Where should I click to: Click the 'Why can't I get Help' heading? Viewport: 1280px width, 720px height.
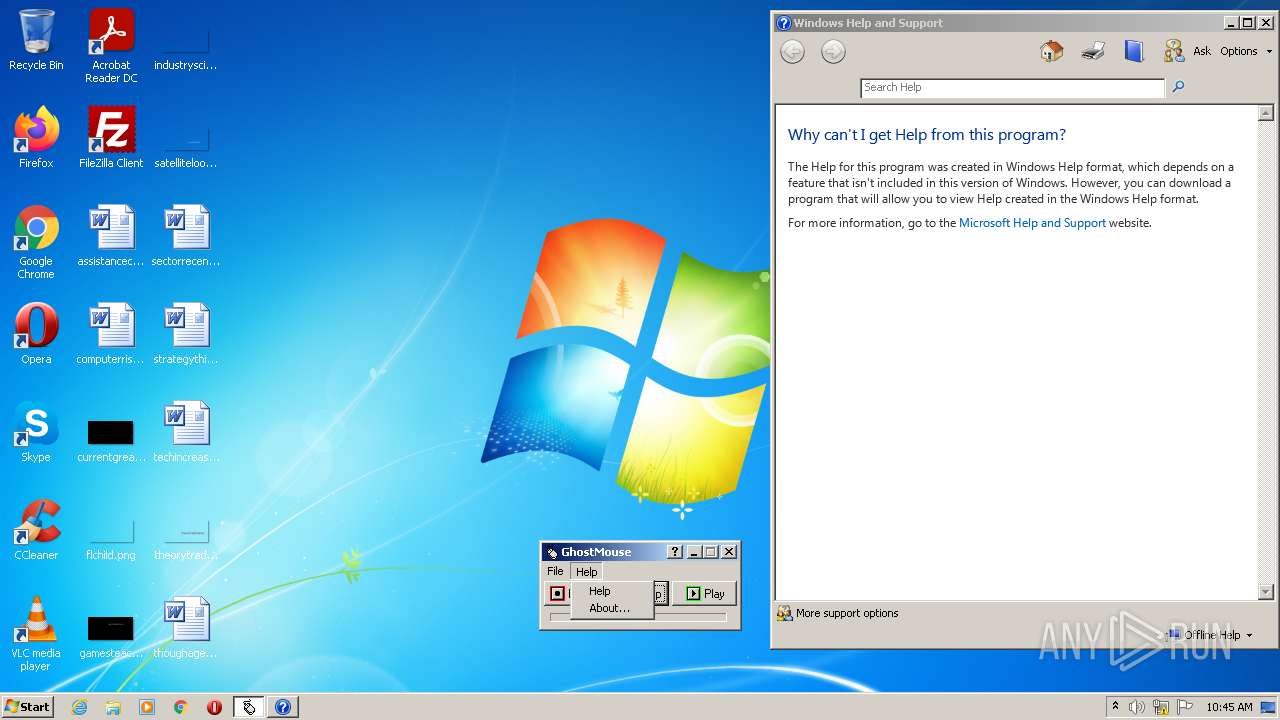(927, 135)
